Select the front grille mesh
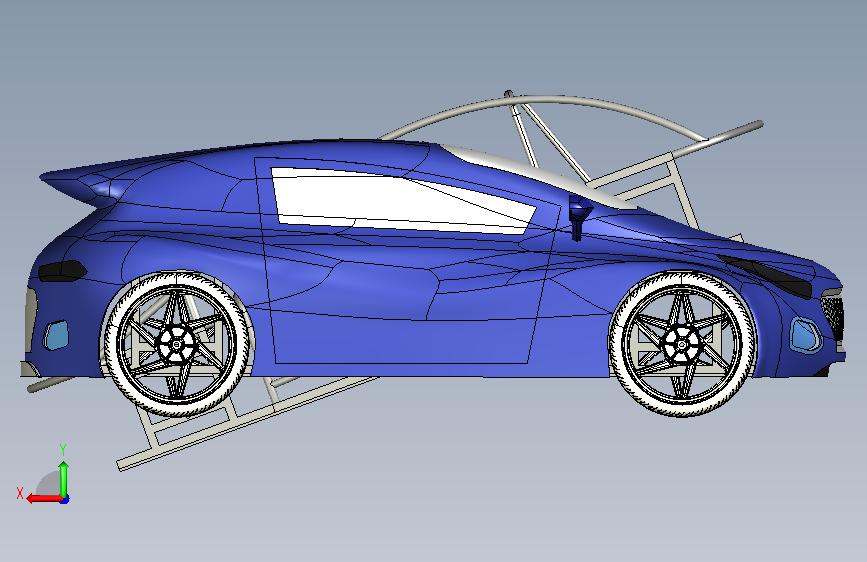867x562 pixels. pos(832,315)
